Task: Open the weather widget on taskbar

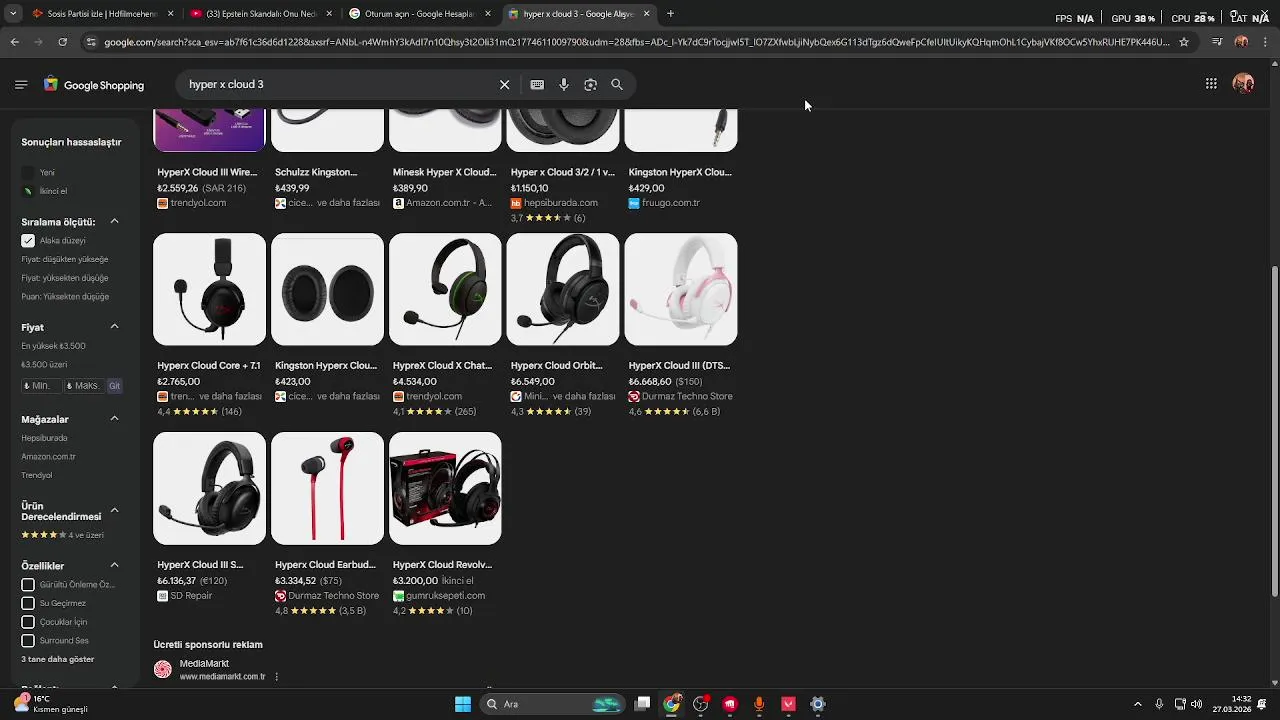Action: 50,704
